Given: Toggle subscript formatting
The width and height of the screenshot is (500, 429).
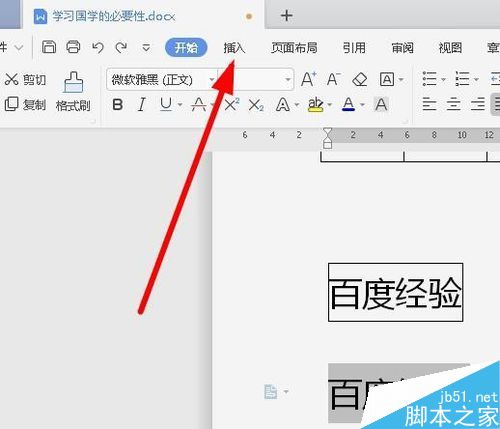Looking at the screenshot, I should coord(256,105).
